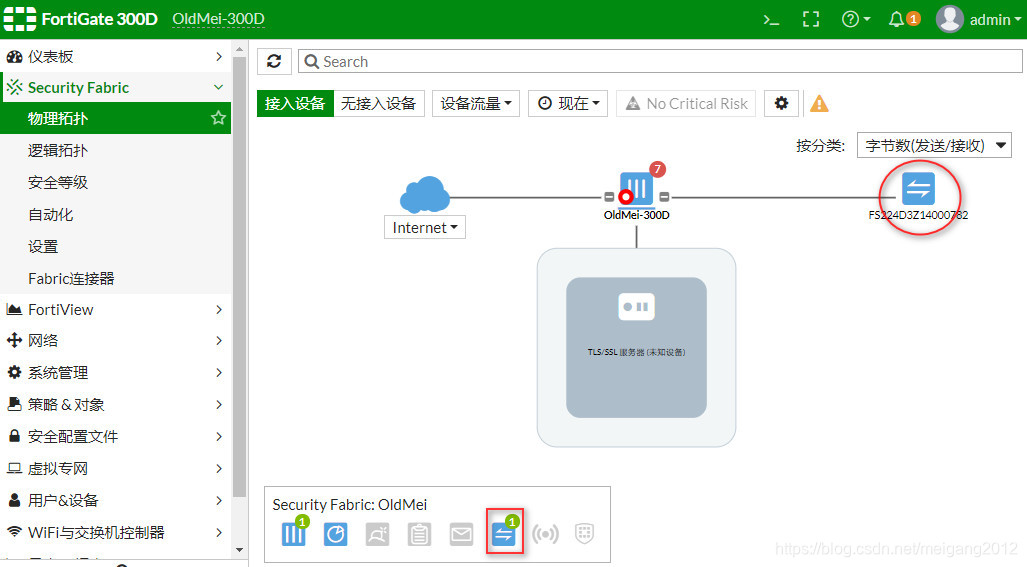Viewport: 1027px width, 567px height.
Task: Select the 无接入设备 toggle
Action: click(379, 103)
